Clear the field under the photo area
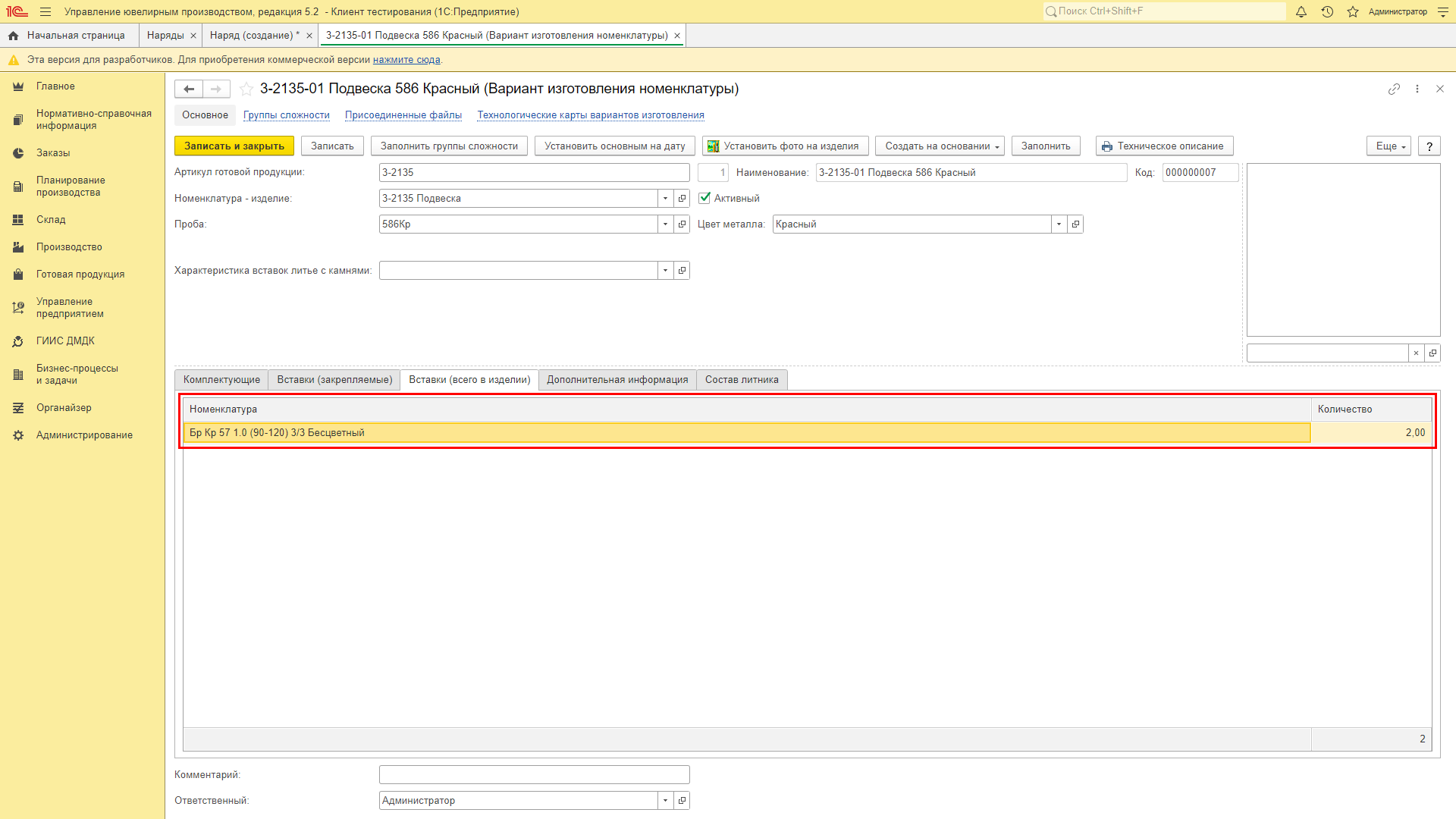This screenshot has height=819, width=1456. 1416,353
